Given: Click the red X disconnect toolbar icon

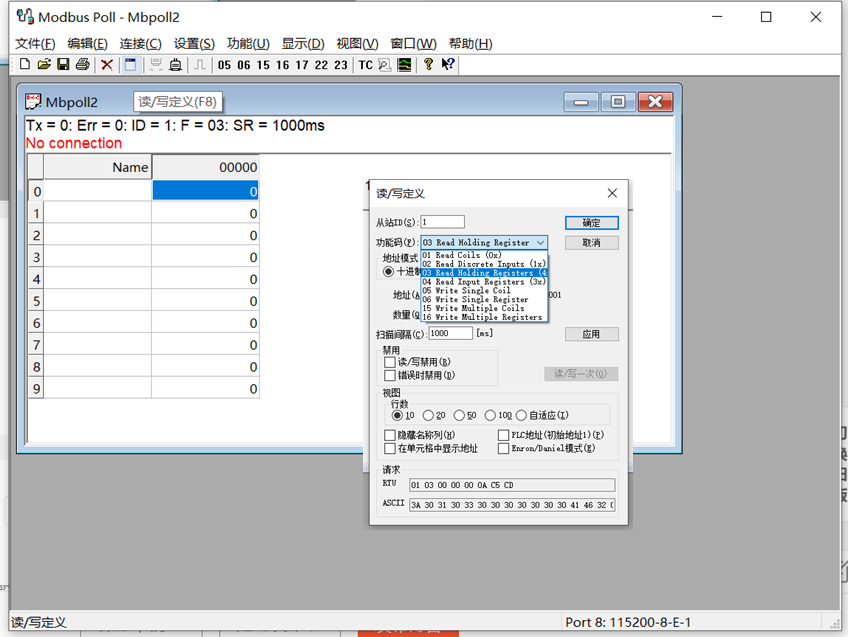Looking at the screenshot, I should pyautogui.click(x=106, y=64).
